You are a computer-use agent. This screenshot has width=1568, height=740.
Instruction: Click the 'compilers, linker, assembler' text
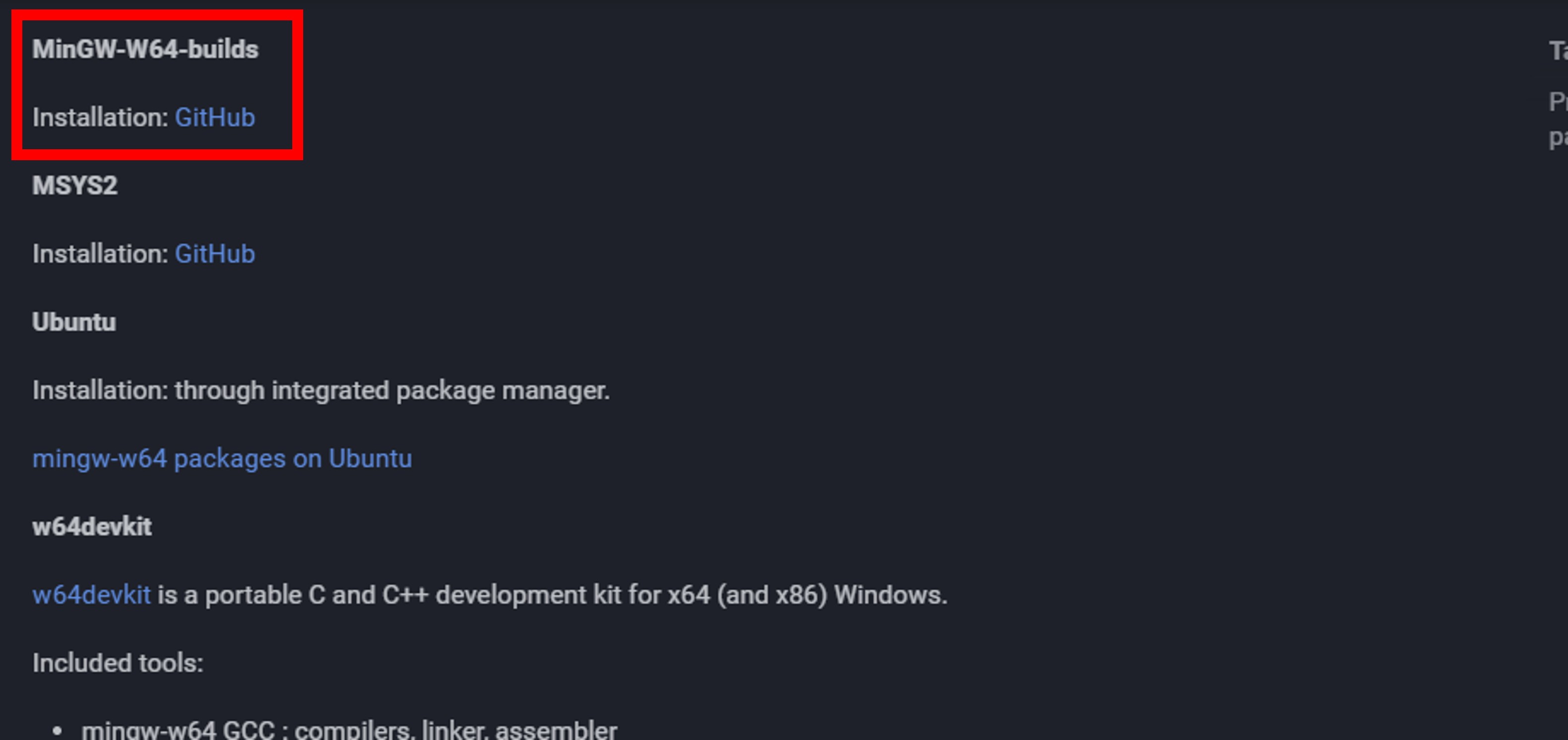coord(456,730)
